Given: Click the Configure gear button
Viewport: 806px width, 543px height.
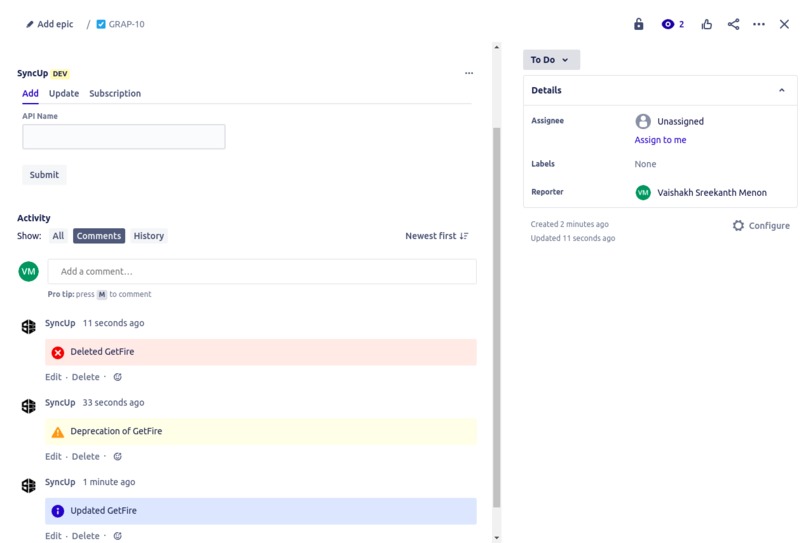Looking at the screenshot, I should (x=761, y=226).
